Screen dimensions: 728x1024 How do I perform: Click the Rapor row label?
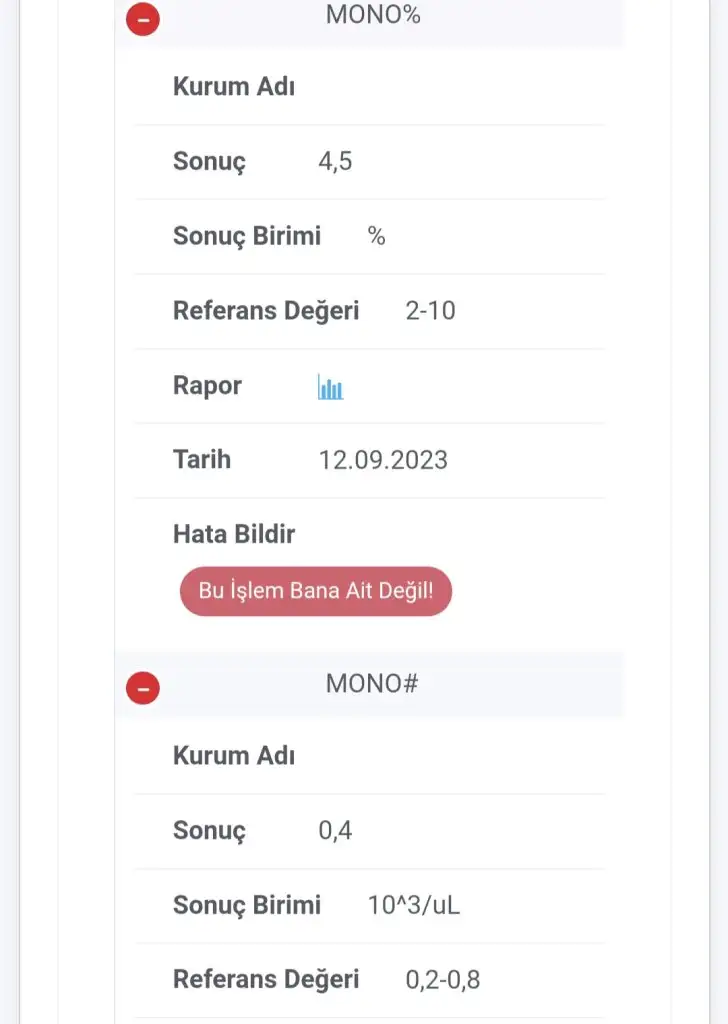coord(207,386)
